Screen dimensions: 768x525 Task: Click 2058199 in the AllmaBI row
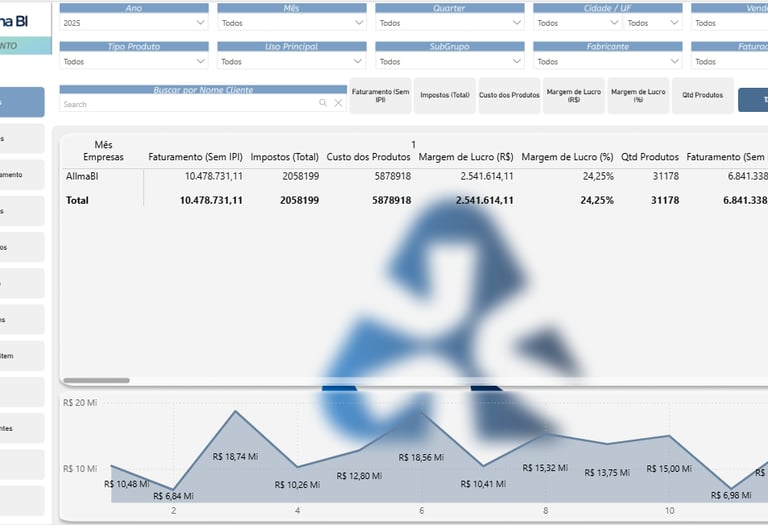[300, 176]
